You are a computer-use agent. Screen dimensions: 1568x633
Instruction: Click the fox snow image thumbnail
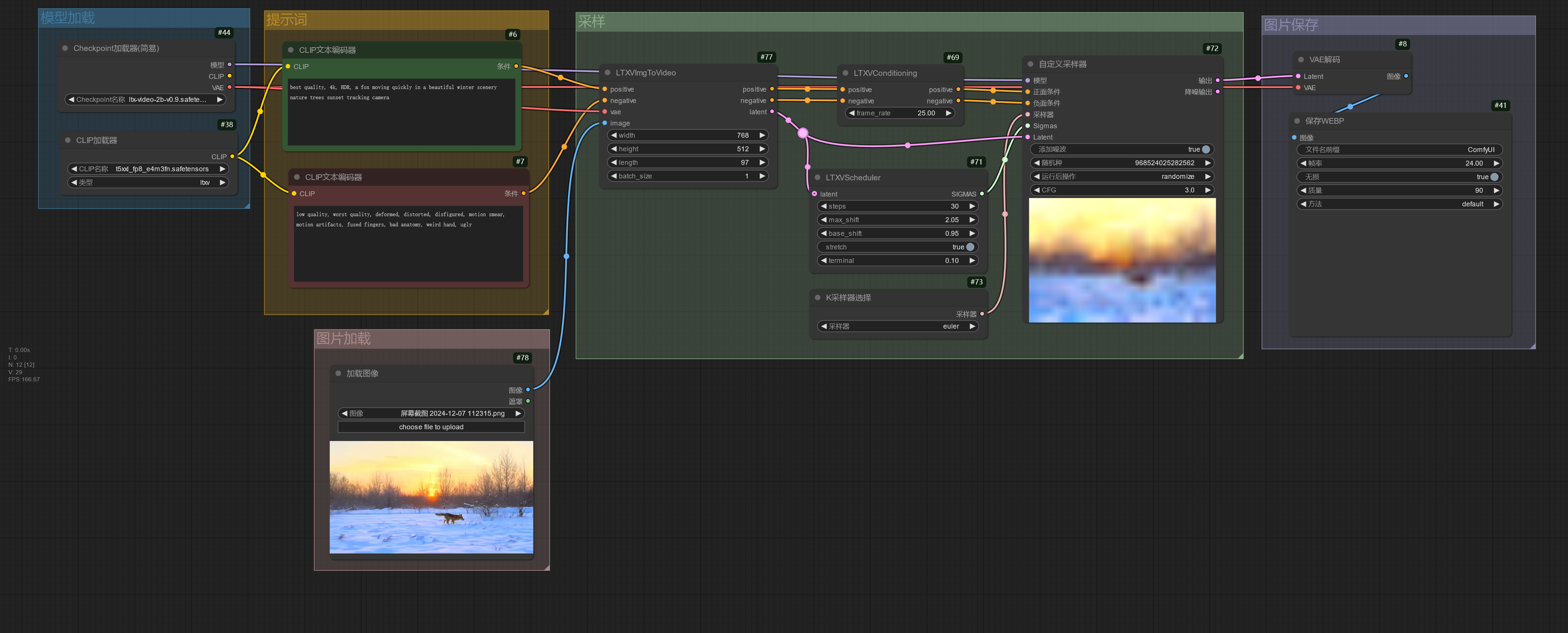431,497
